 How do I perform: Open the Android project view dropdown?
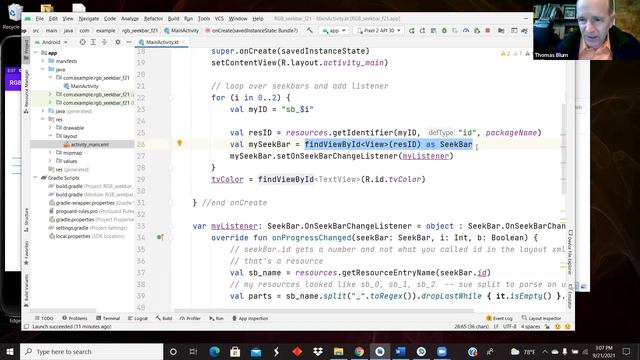pos(51,42)
